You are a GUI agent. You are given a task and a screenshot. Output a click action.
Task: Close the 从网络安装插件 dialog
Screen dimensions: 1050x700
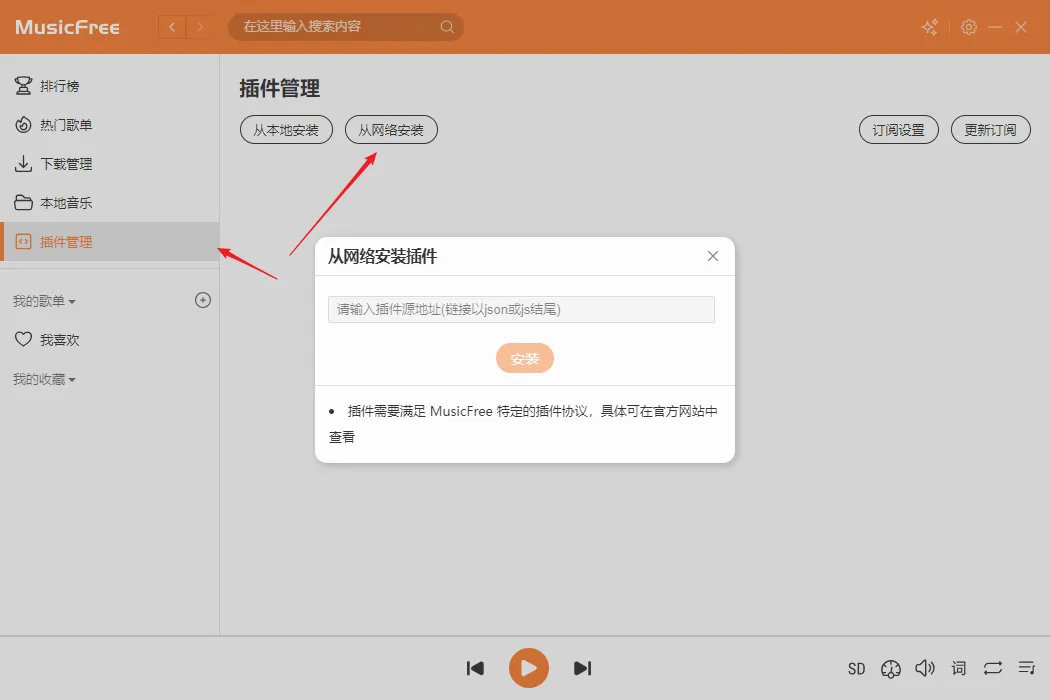[712, 256]
